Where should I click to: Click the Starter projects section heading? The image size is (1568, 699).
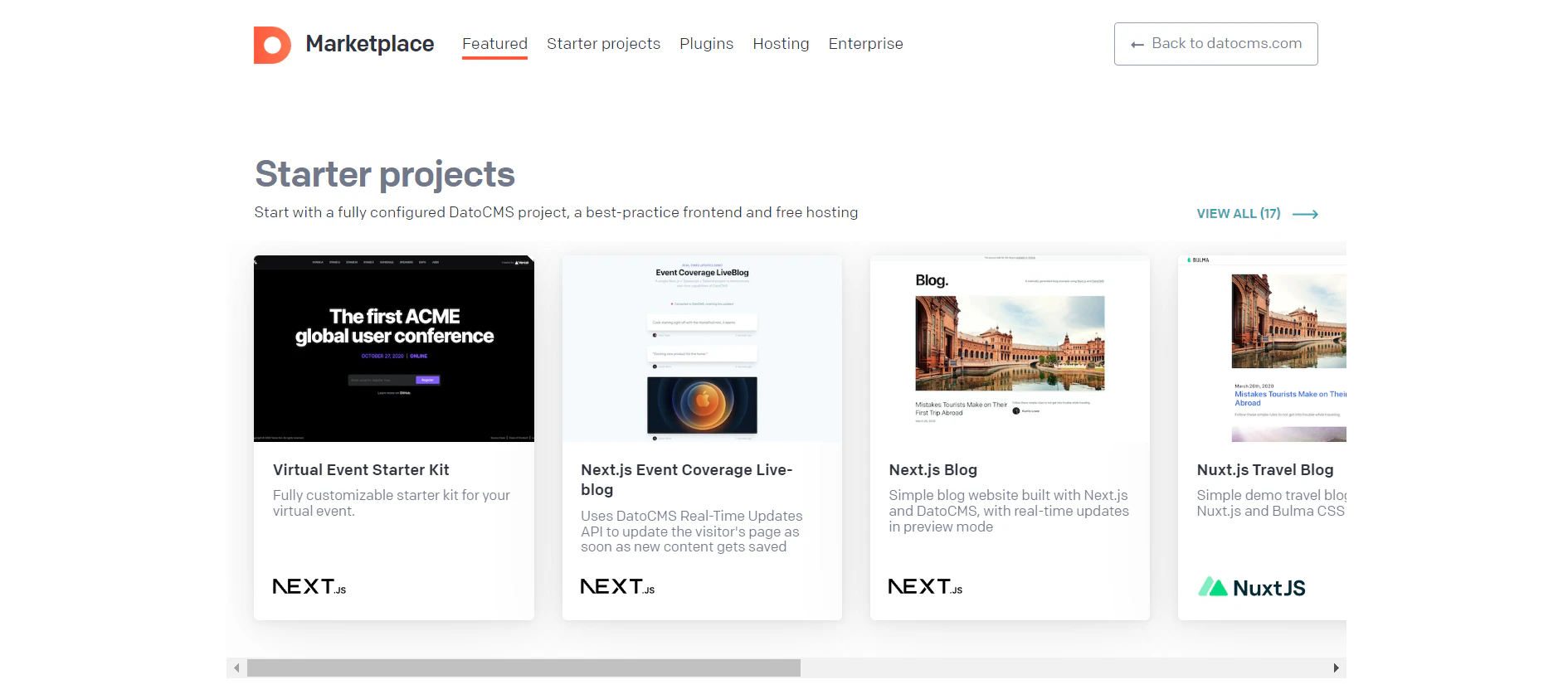[385, 174]
